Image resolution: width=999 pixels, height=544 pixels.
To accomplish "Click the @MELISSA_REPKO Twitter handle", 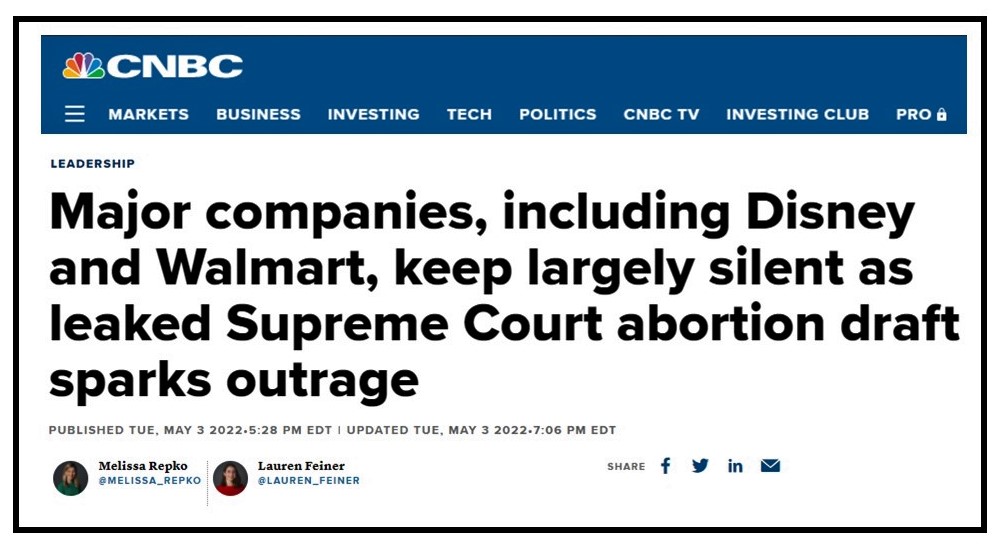I will [149, 481].
